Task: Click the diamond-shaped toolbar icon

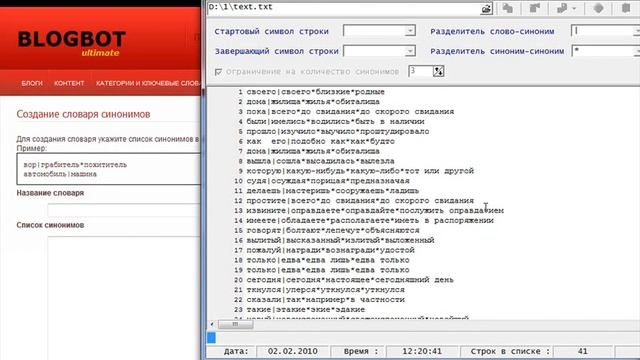Action: [598, 8]
